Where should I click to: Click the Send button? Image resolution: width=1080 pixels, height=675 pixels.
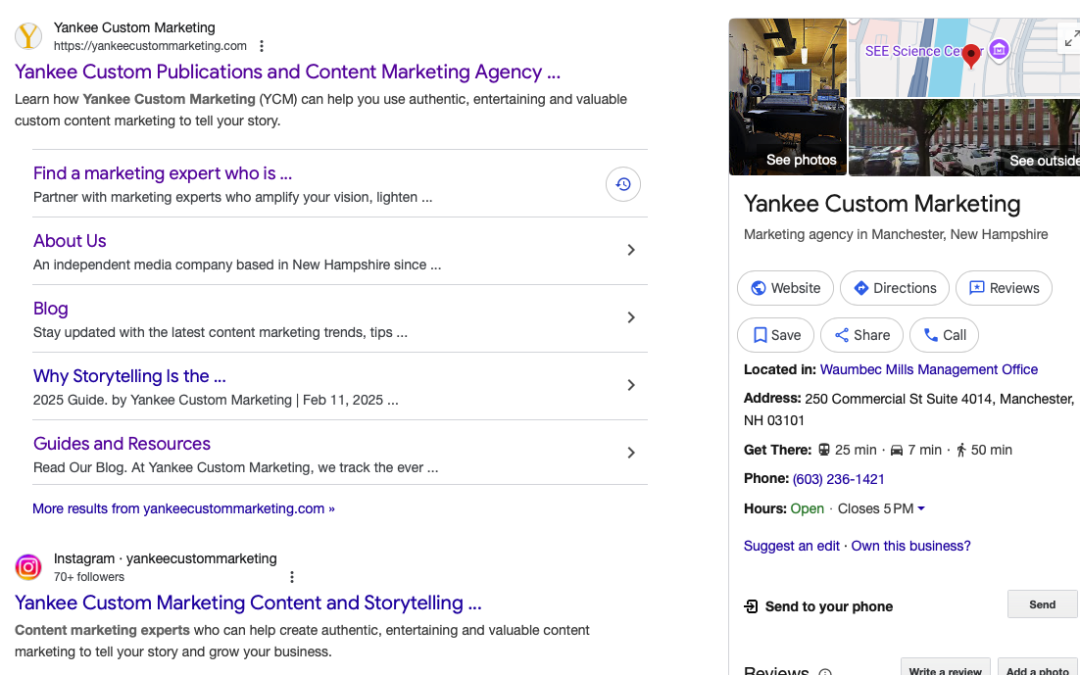pyautogui.click(x=1042, y=604)
